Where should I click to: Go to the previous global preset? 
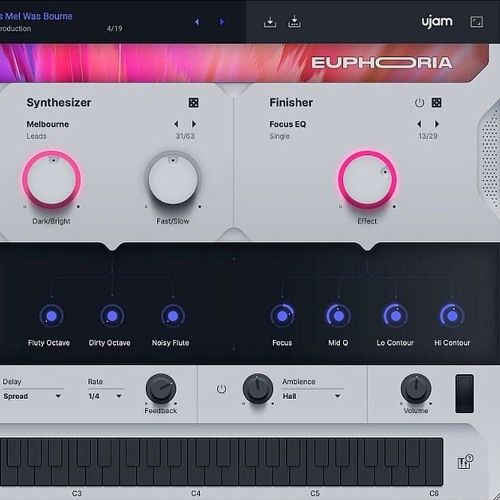[197, 22]
